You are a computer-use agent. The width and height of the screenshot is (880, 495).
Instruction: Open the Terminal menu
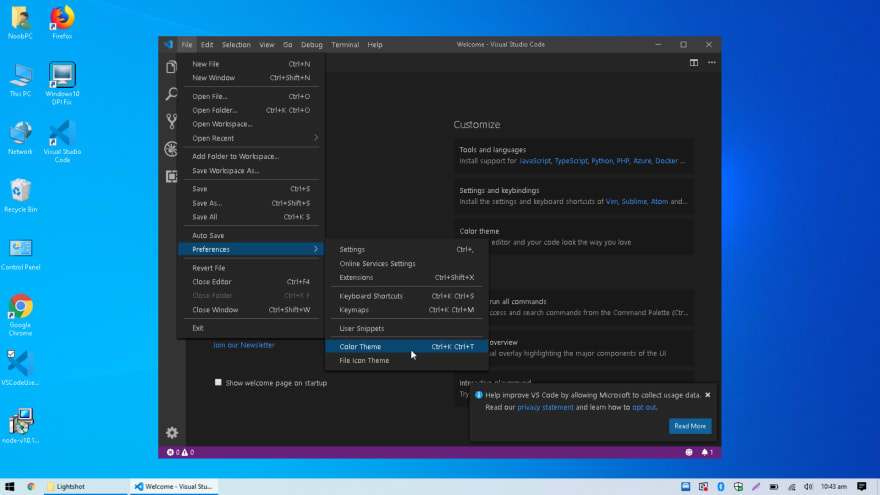point(345,44)
